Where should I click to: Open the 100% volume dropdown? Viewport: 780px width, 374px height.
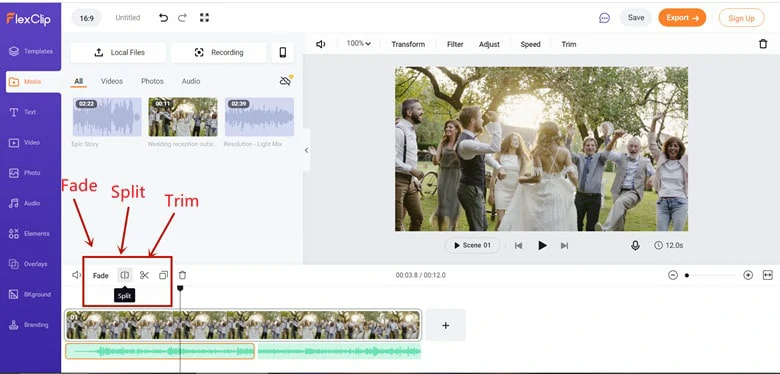pos(359,44)
